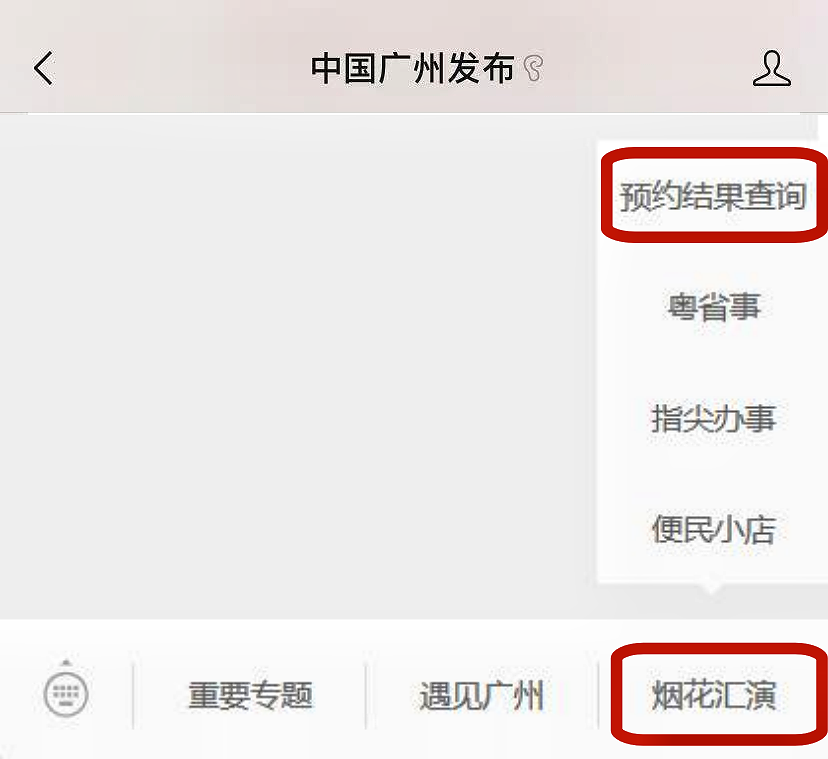
Task: Select 预约结果查询 from the popup menu
Action: [x=712, y=196]
